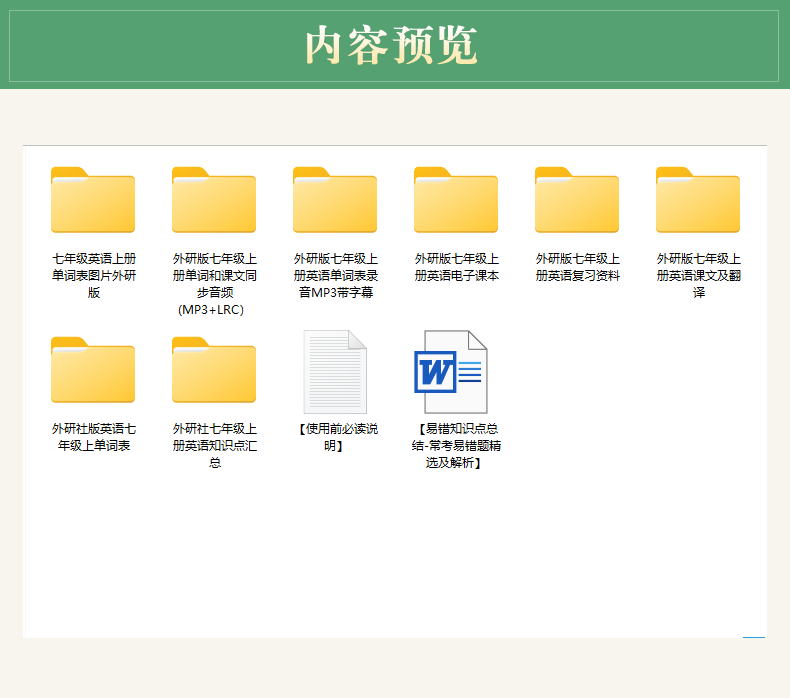Click folder icon for 外研版七年级上册英语课文及翻译
The width and height of the screenshot is (790, 698).
coord(698,200)
